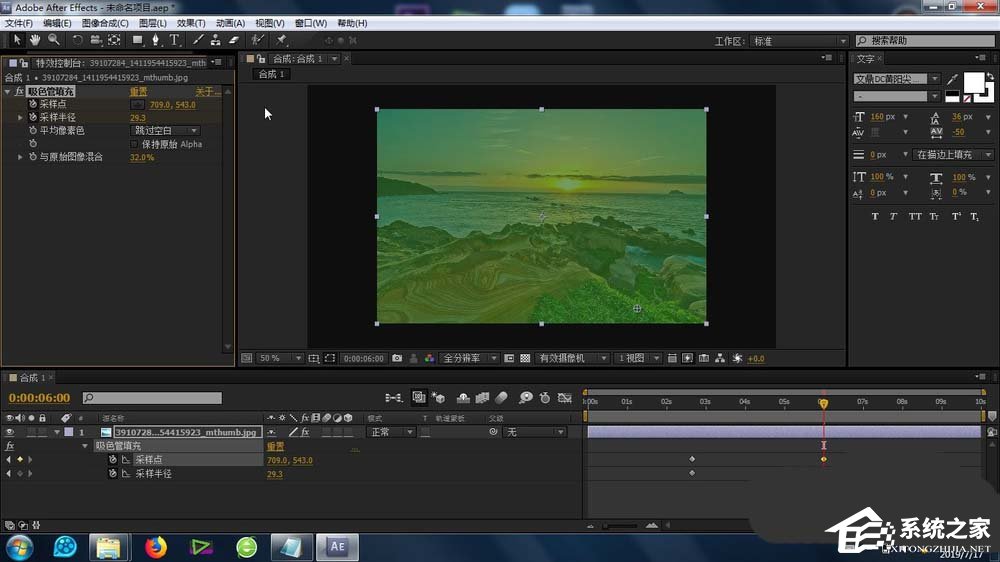
Task: Click 重置 in the effect controls panel
Action: (138, 92)
